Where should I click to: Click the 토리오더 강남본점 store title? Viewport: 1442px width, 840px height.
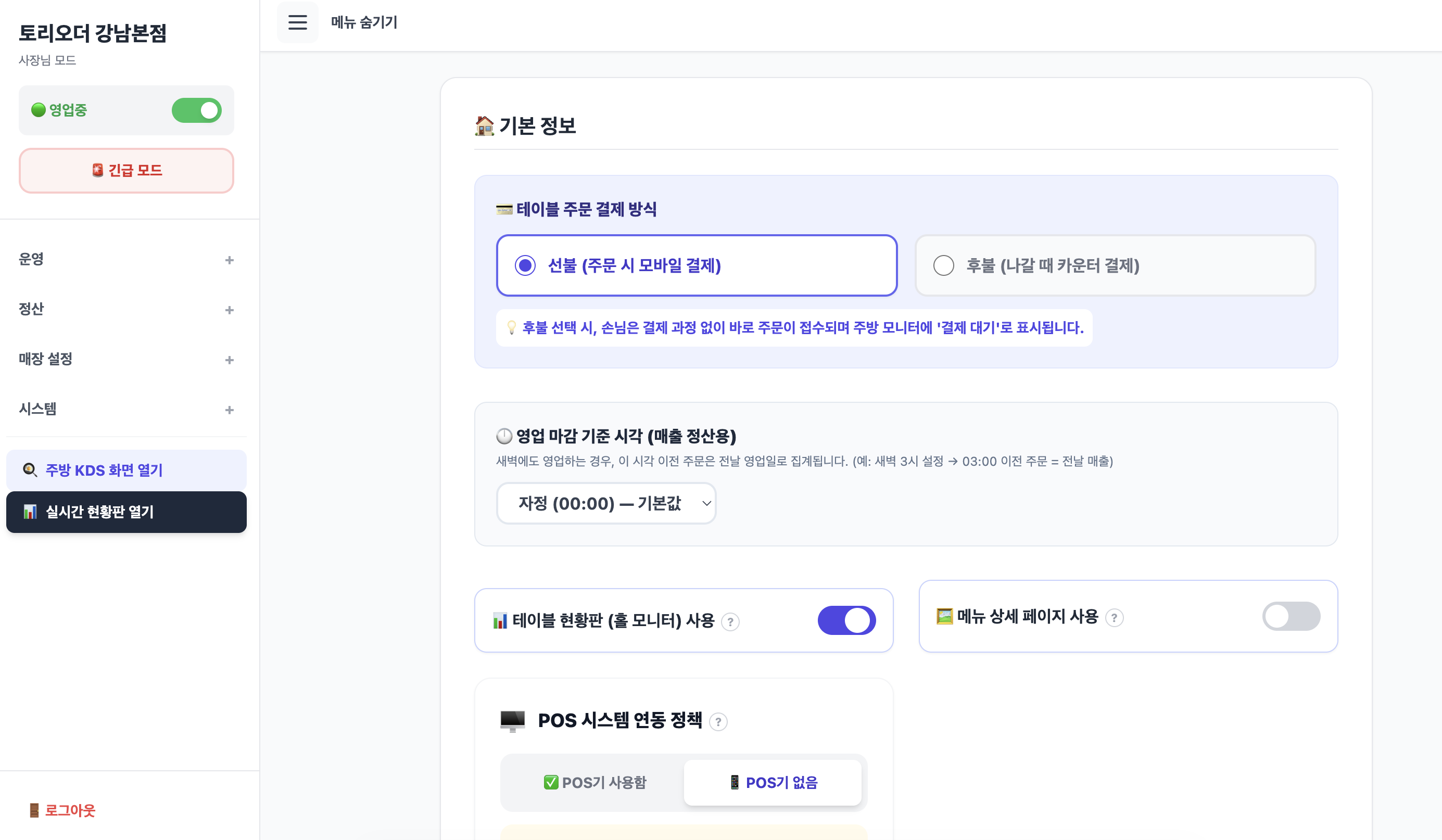[x=93, y=33]
